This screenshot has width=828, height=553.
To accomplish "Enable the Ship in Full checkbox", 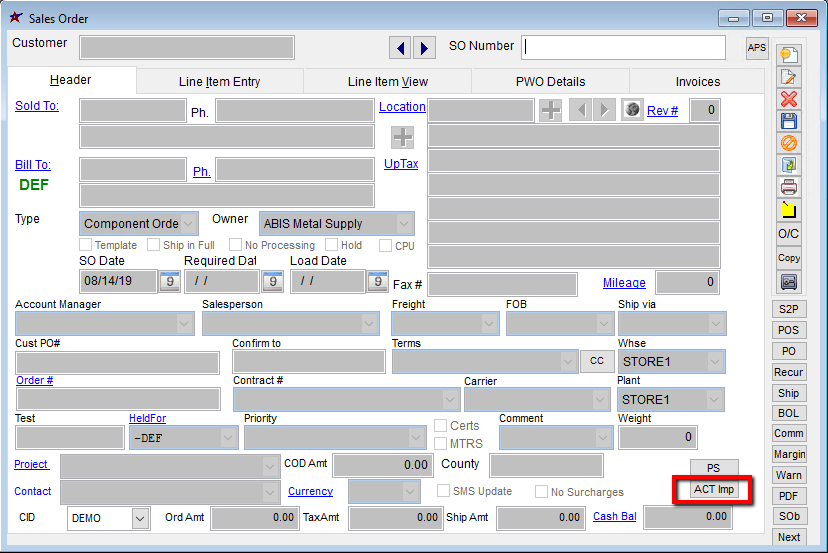I will point(154,245).
